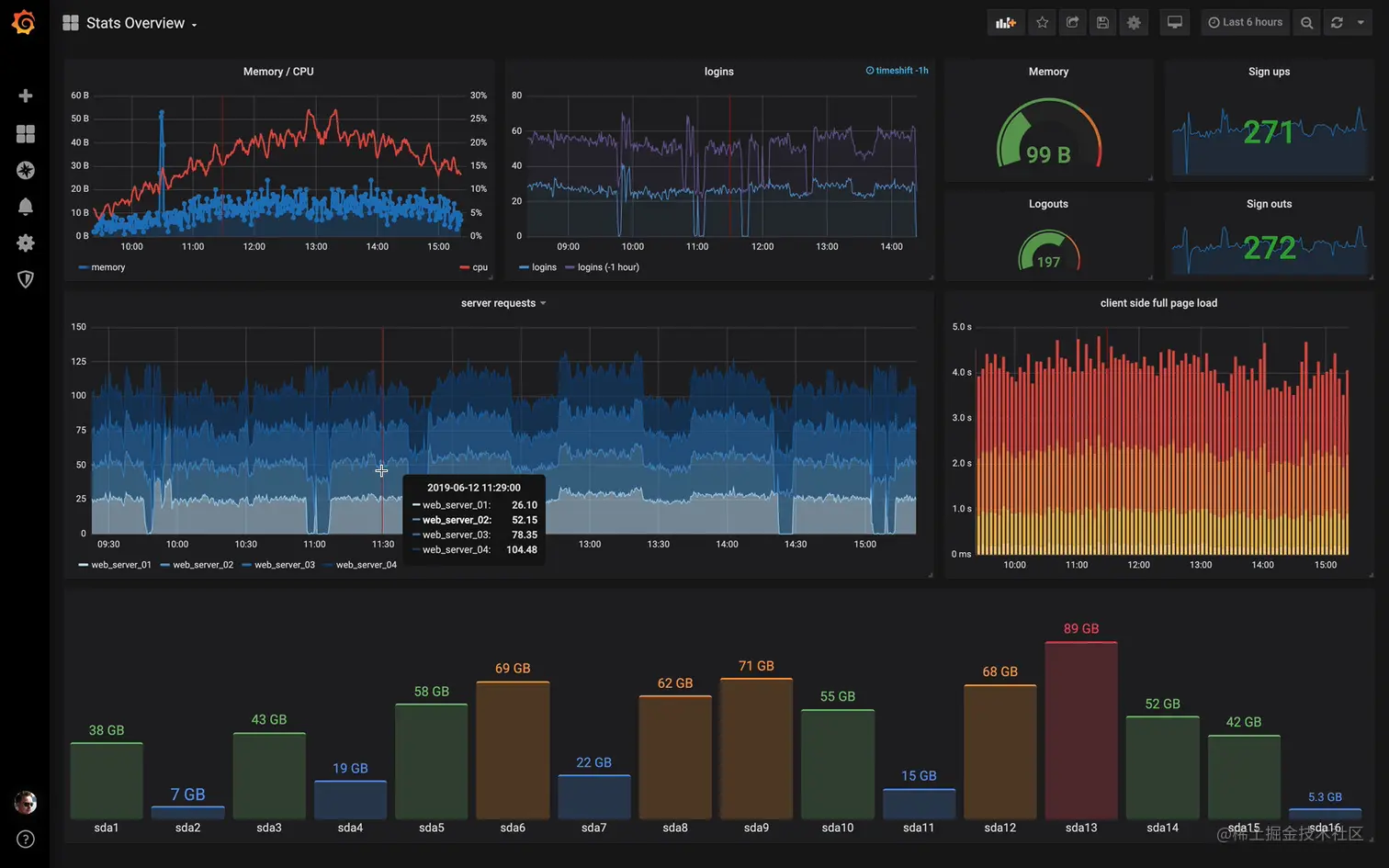Click the 'client side full page load' panel title
The width and height of the screenshot is (1389, 868).
1158,302
